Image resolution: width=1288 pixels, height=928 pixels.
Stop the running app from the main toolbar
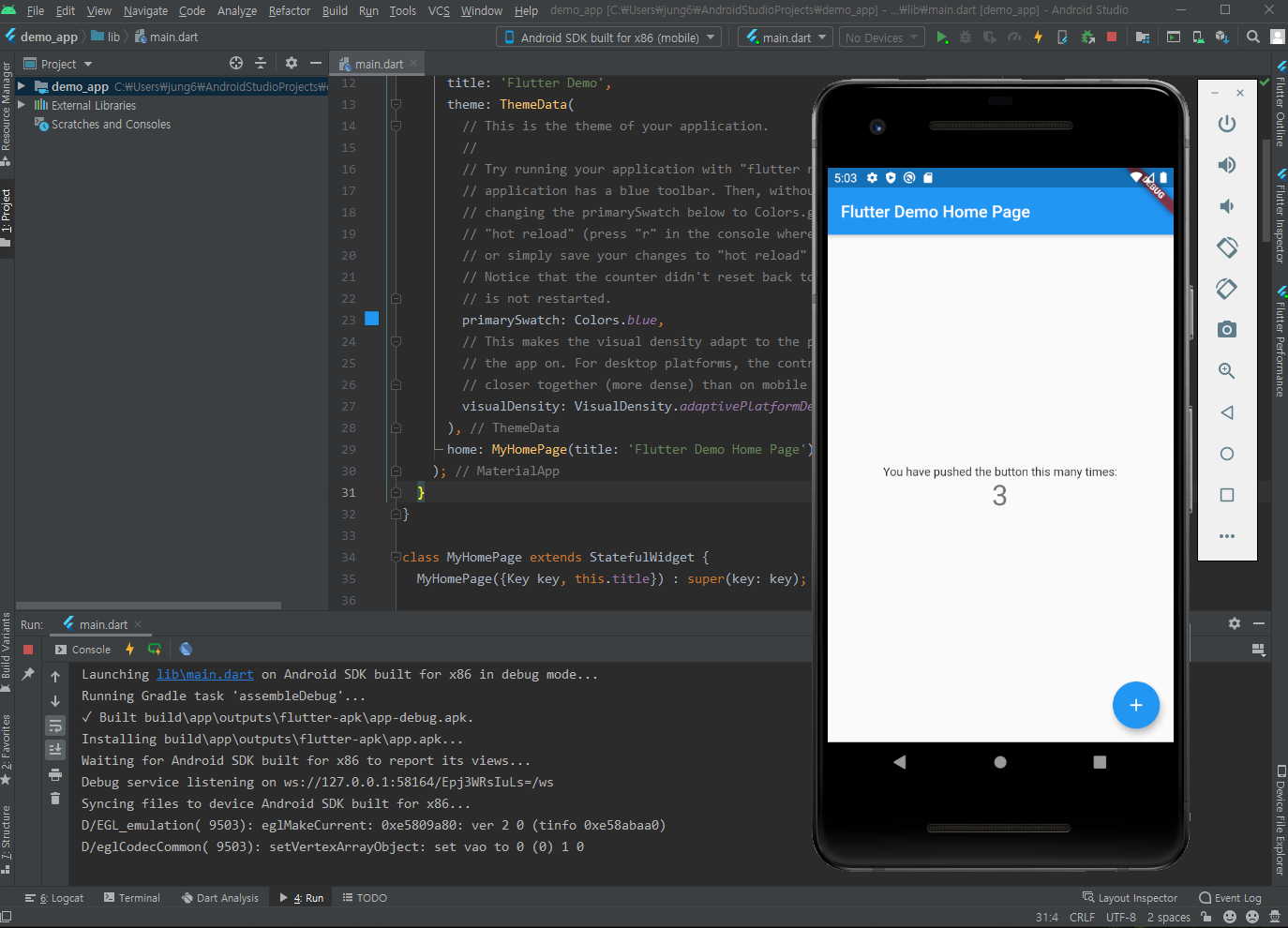coord(1112,37)
